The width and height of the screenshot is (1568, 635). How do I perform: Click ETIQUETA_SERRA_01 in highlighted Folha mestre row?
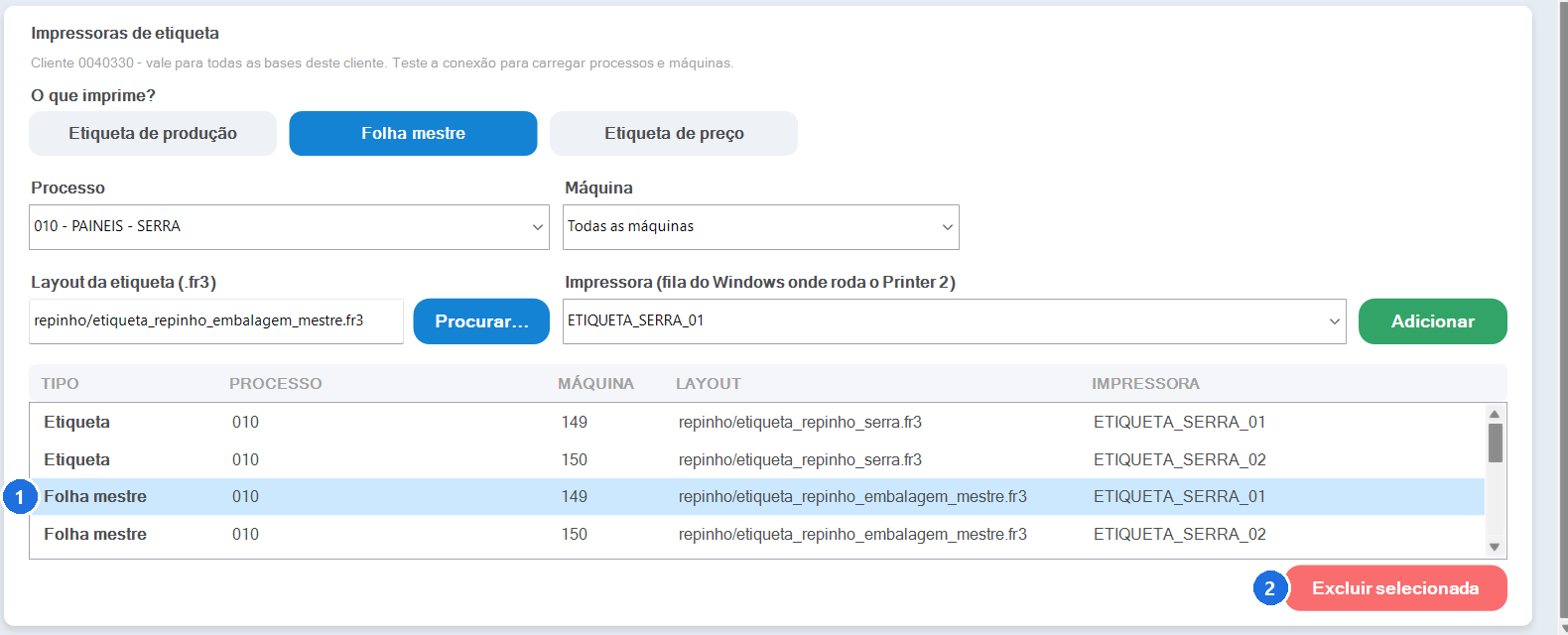coord(1180,496)
